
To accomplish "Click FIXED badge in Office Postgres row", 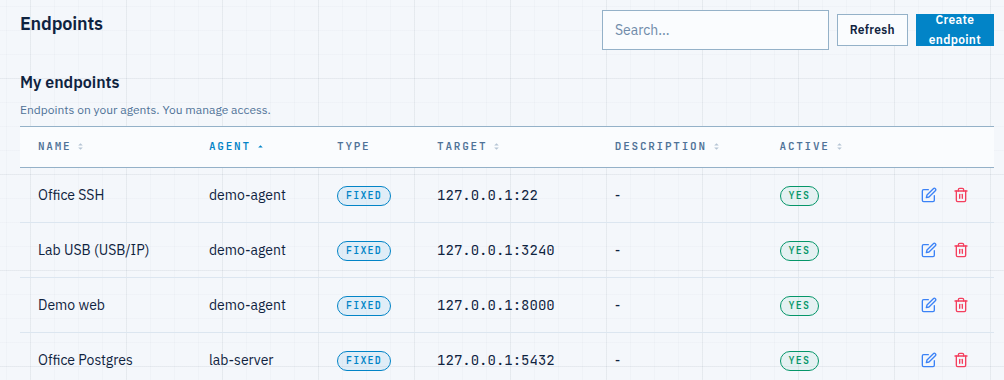I will pyautogui.click(x=364, y=360).
